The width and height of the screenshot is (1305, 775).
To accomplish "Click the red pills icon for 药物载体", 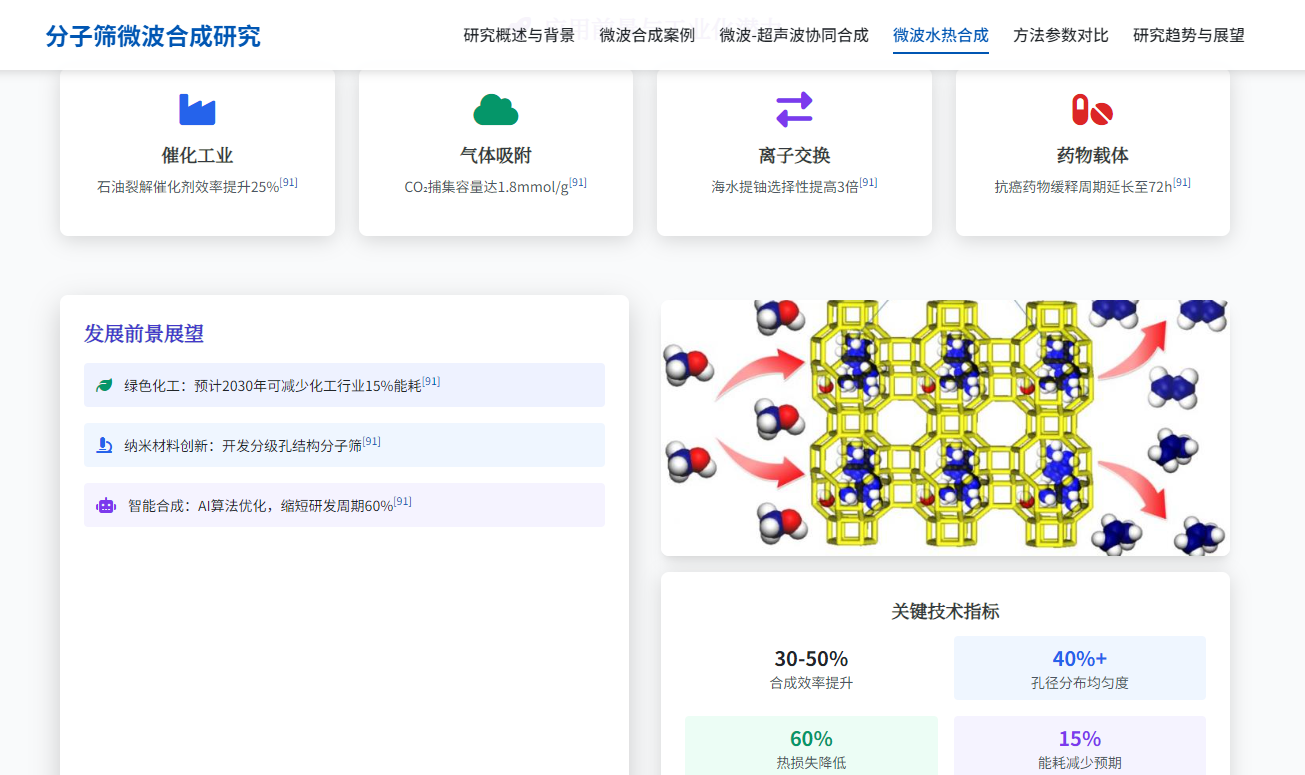I will click(1092, 109).
